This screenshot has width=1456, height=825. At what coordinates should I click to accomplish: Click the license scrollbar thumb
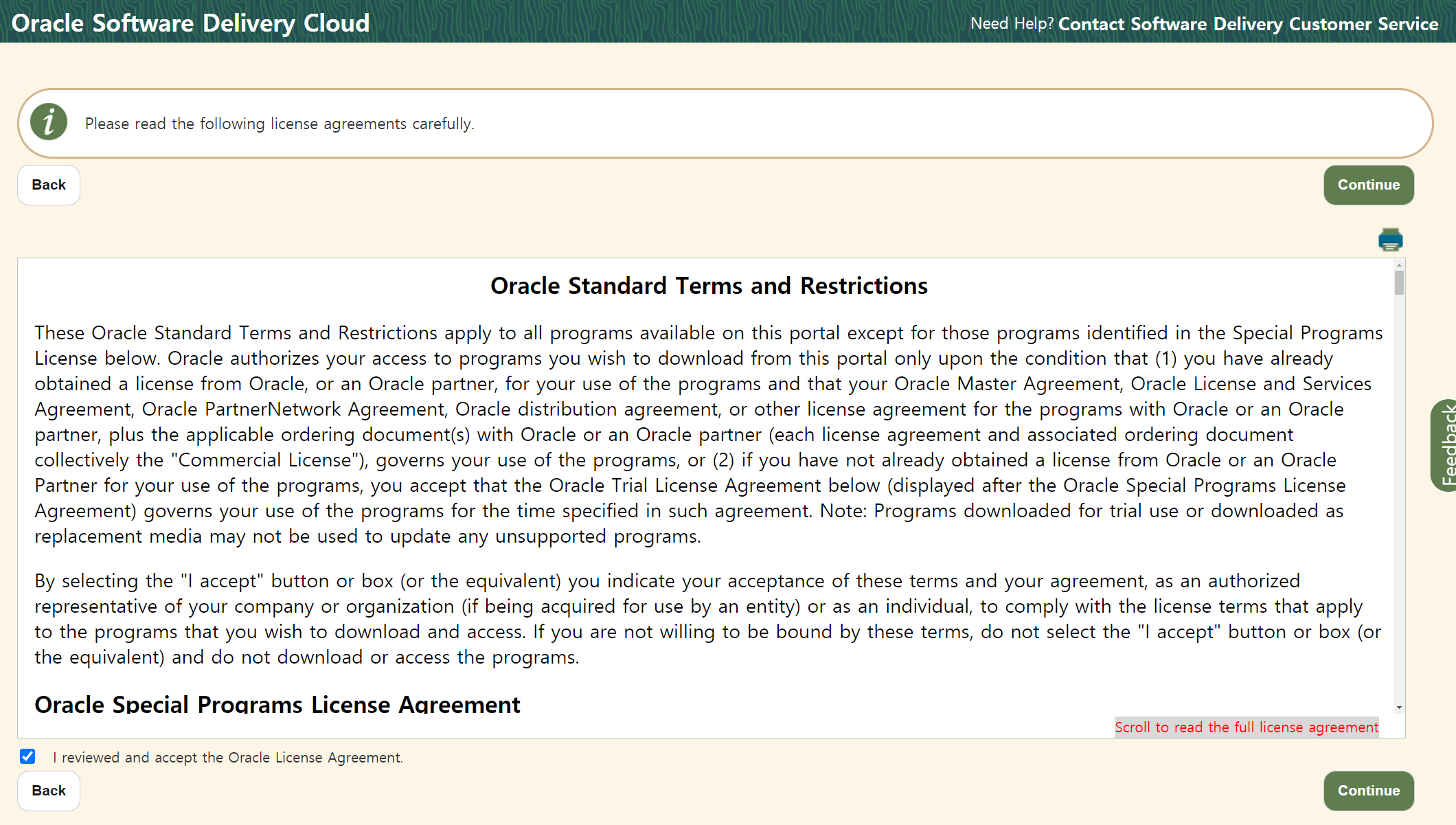(1399, 282)
